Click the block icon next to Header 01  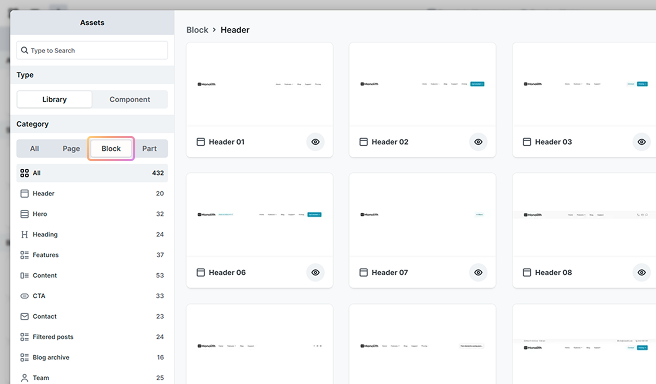pyautogui.click(x=201, y=142)
